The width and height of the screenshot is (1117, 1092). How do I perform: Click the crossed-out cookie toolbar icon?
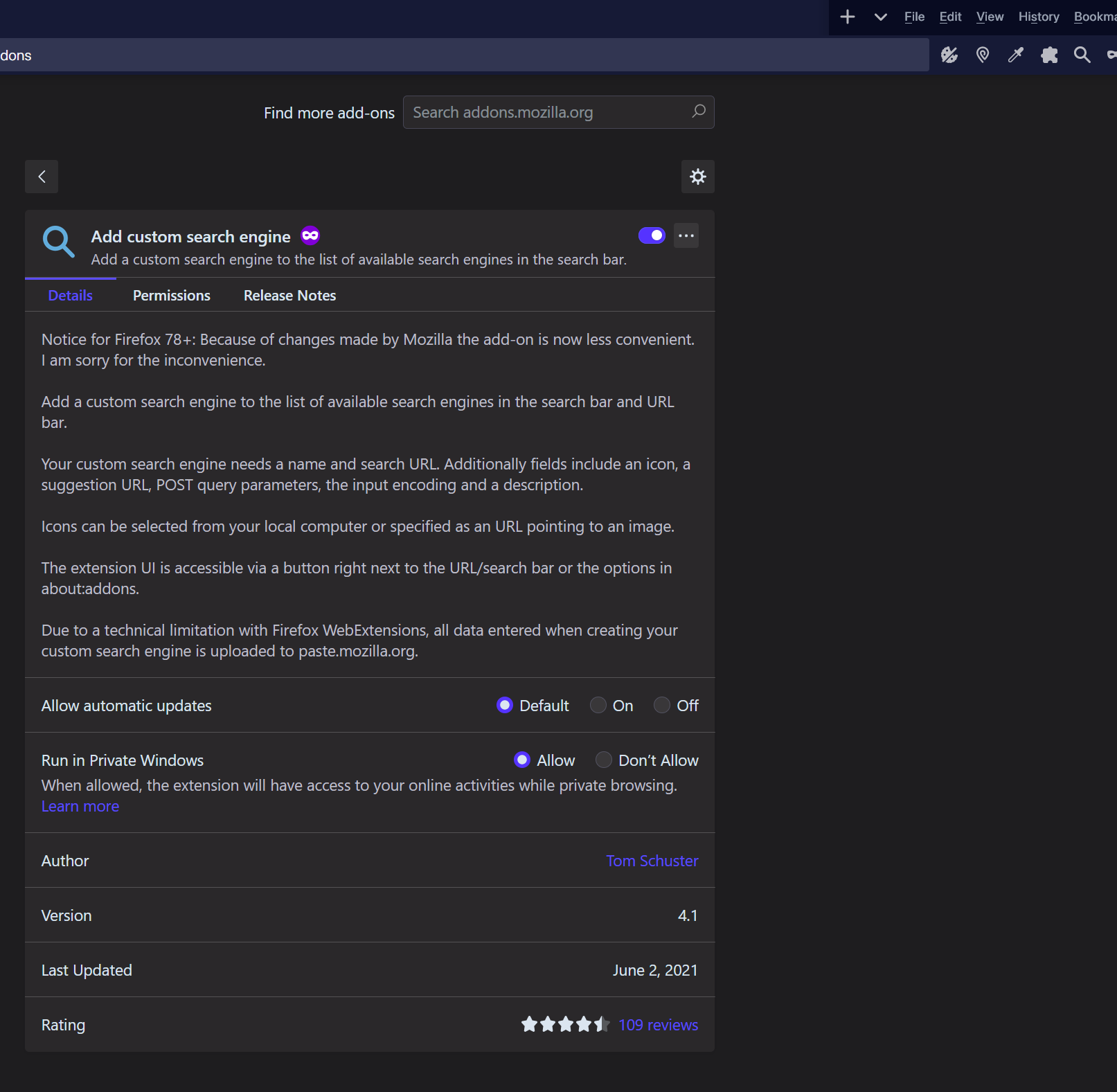(x=949, y=55)
